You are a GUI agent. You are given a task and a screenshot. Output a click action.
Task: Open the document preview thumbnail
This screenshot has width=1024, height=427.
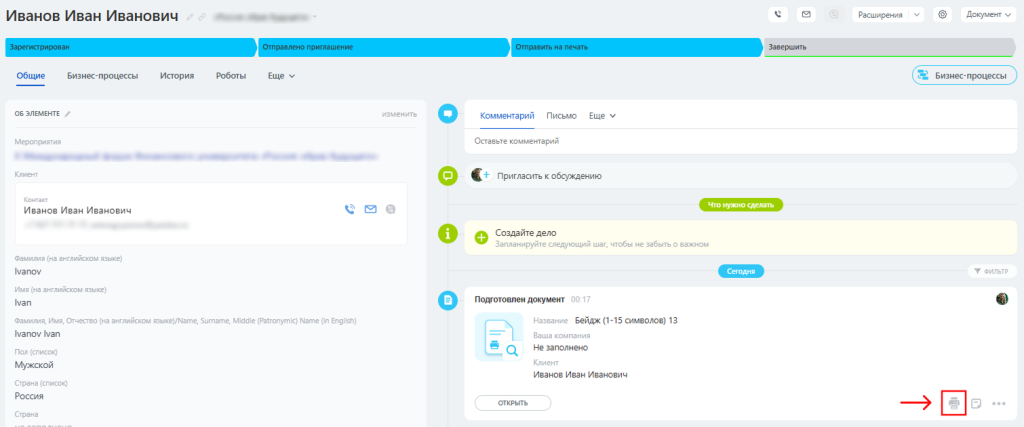click(499, 336)
